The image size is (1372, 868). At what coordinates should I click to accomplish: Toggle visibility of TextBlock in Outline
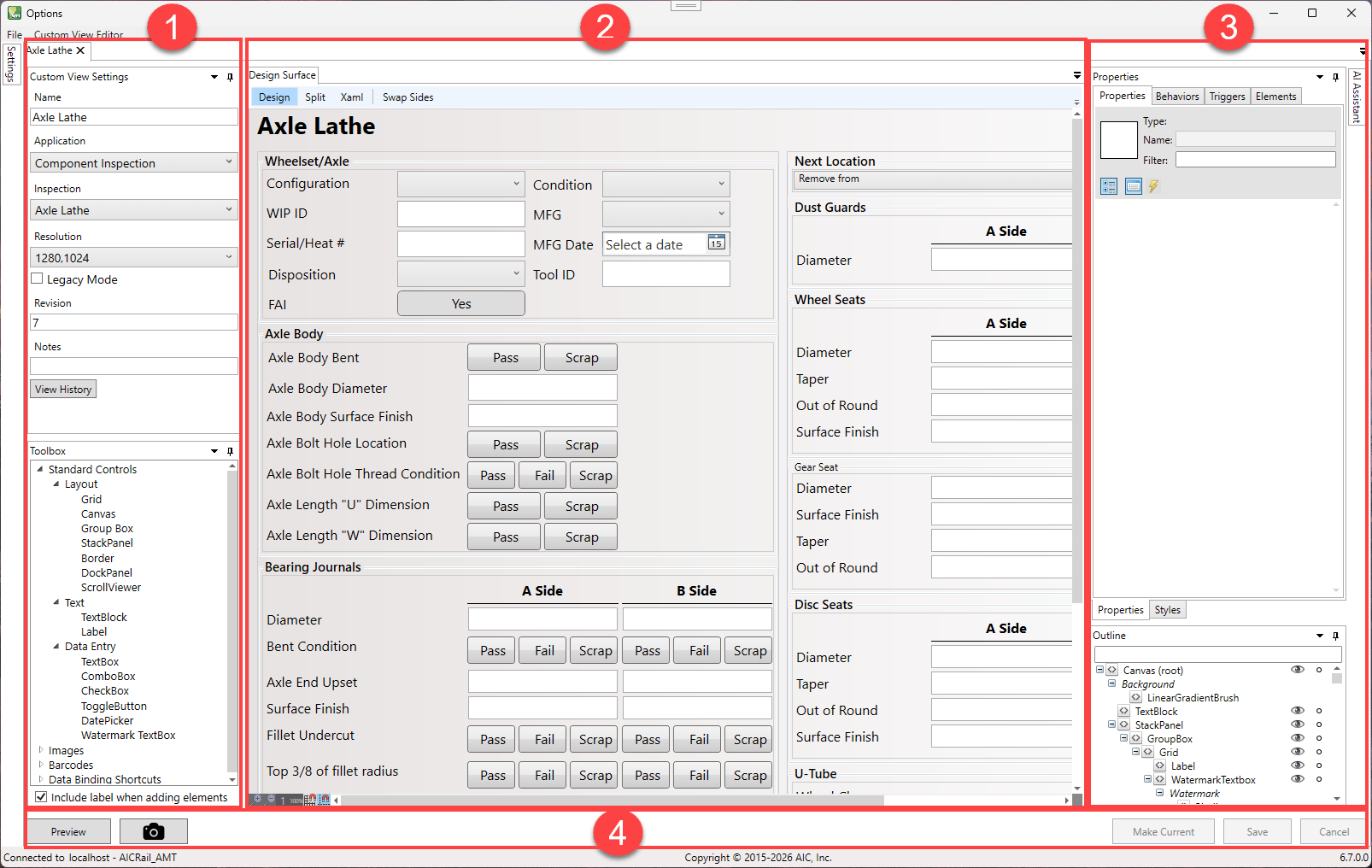pos(1298,711)
